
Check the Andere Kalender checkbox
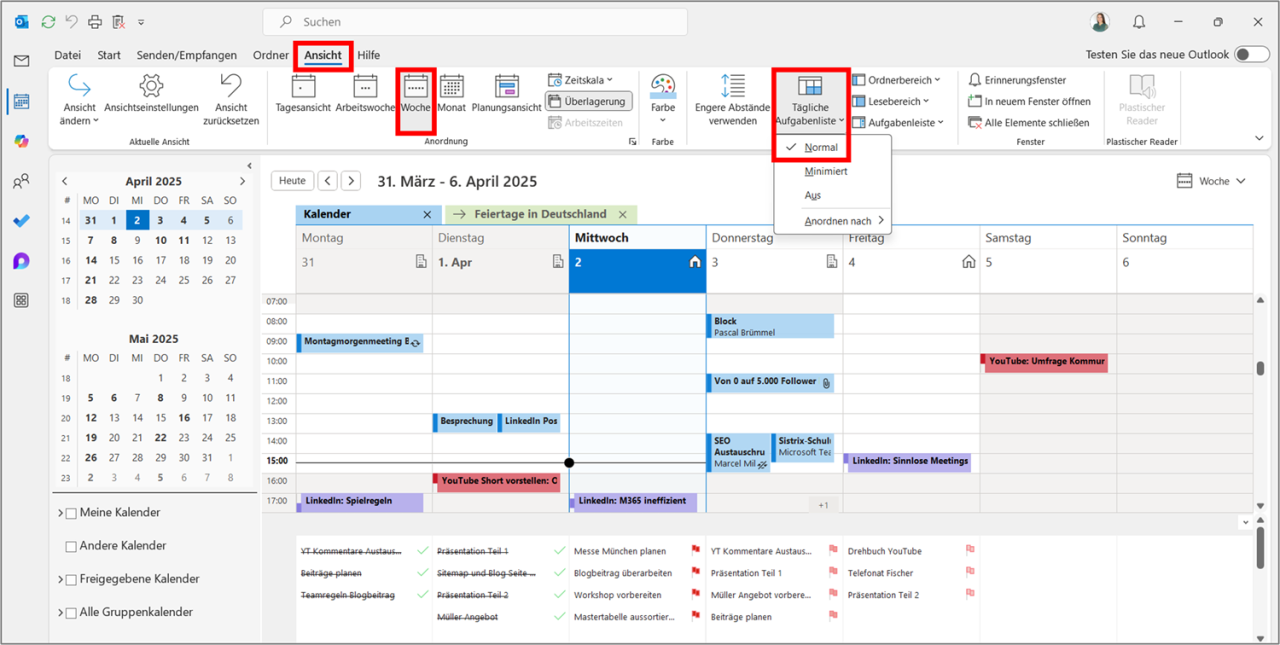click(x=73, y=546)
